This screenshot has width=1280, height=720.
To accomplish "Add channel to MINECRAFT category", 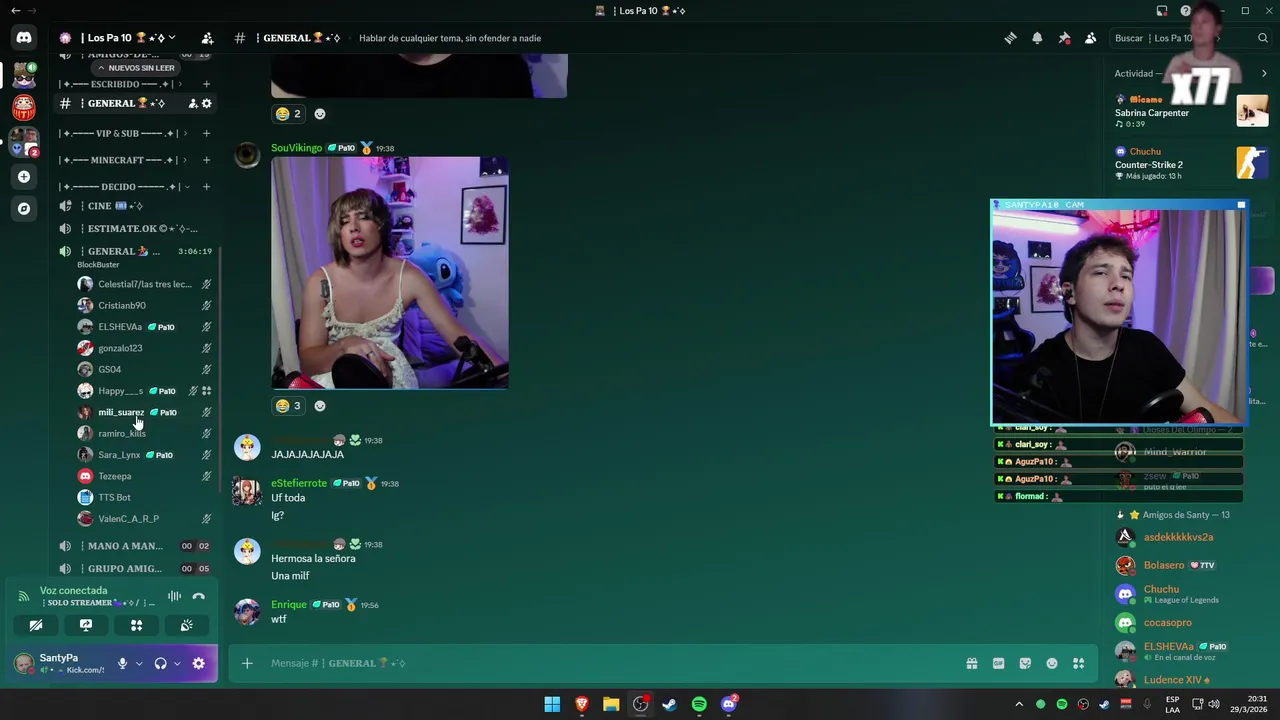I will click(x=206, y=160).
